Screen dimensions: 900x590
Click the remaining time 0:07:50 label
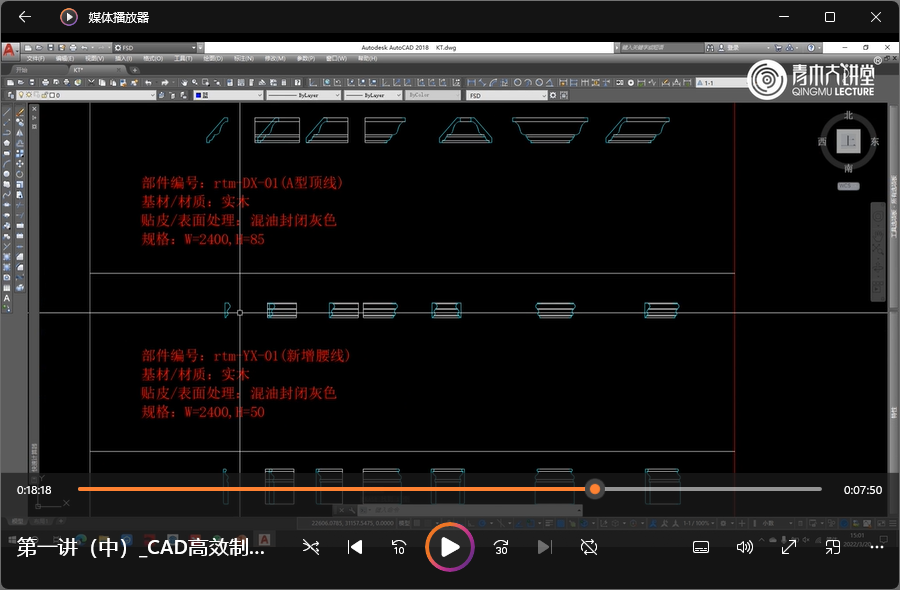(862, 490)
